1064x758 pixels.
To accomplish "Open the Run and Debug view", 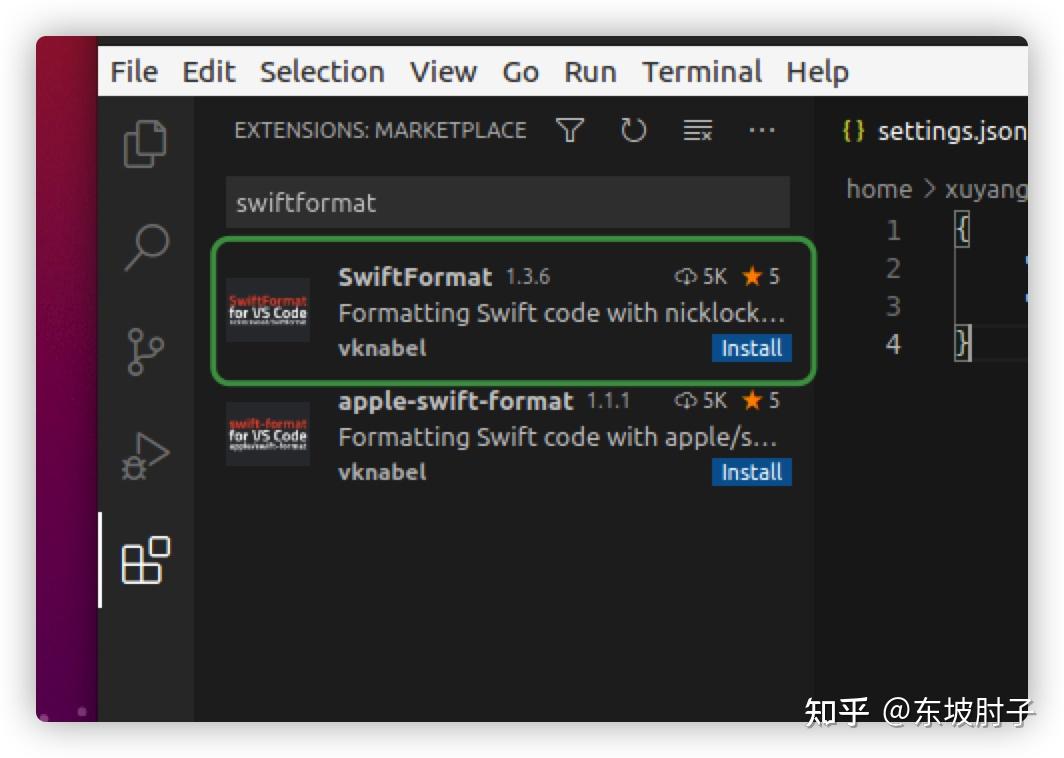I will (x=145, y=455).
